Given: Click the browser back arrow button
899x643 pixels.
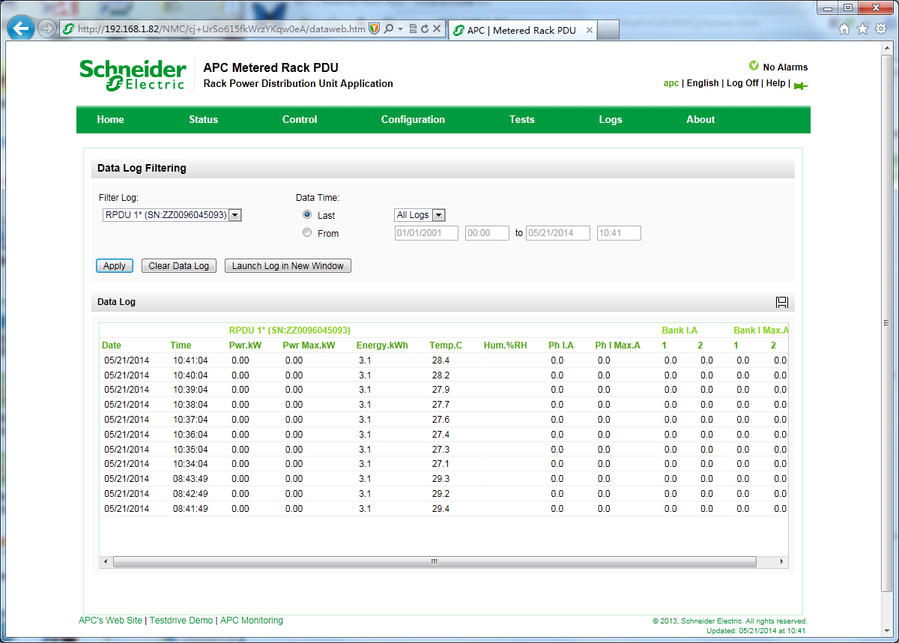Looking at the screenshot, I should [20, 28].
